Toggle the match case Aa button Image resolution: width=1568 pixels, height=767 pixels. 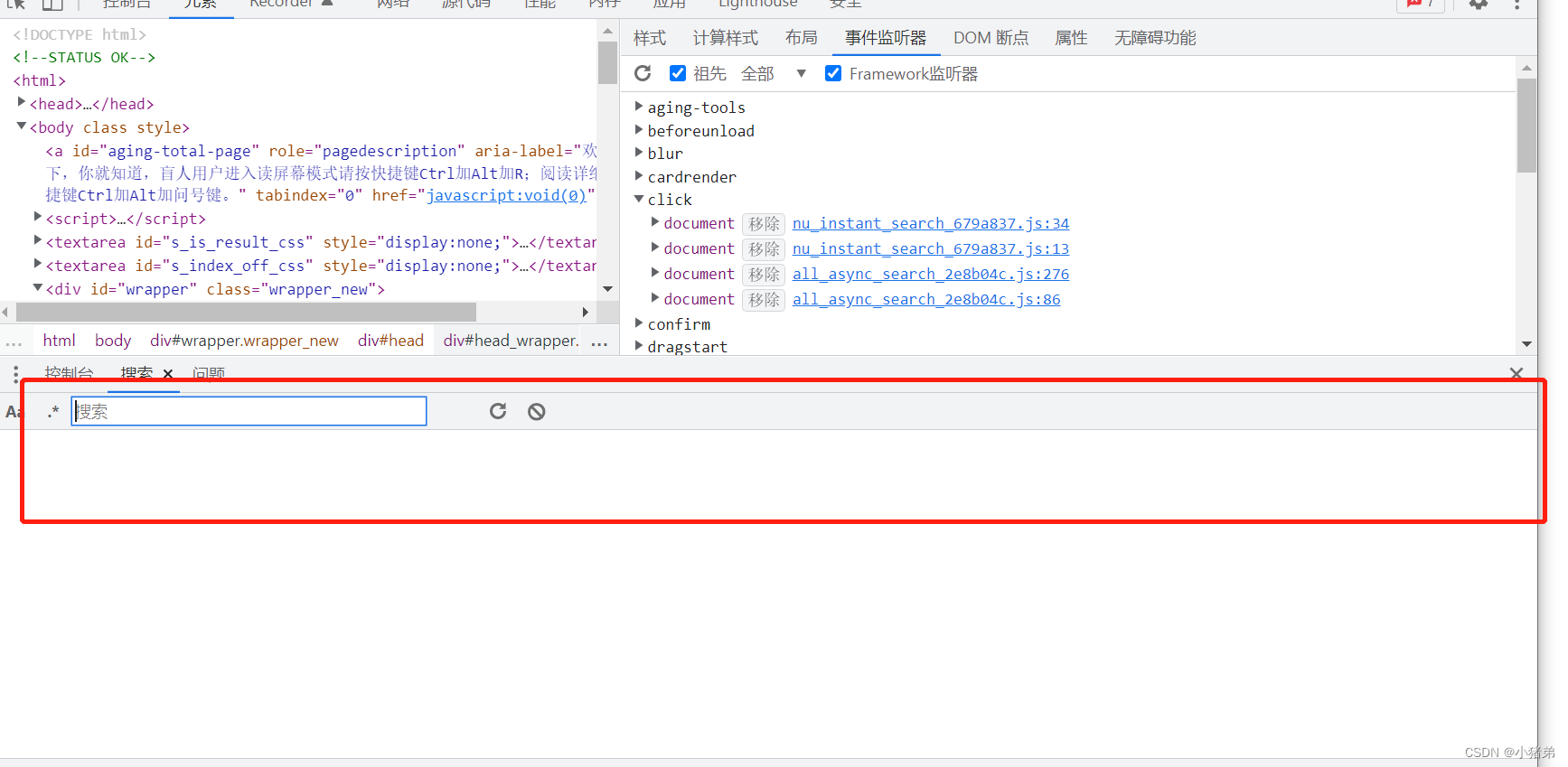(13, 412)
